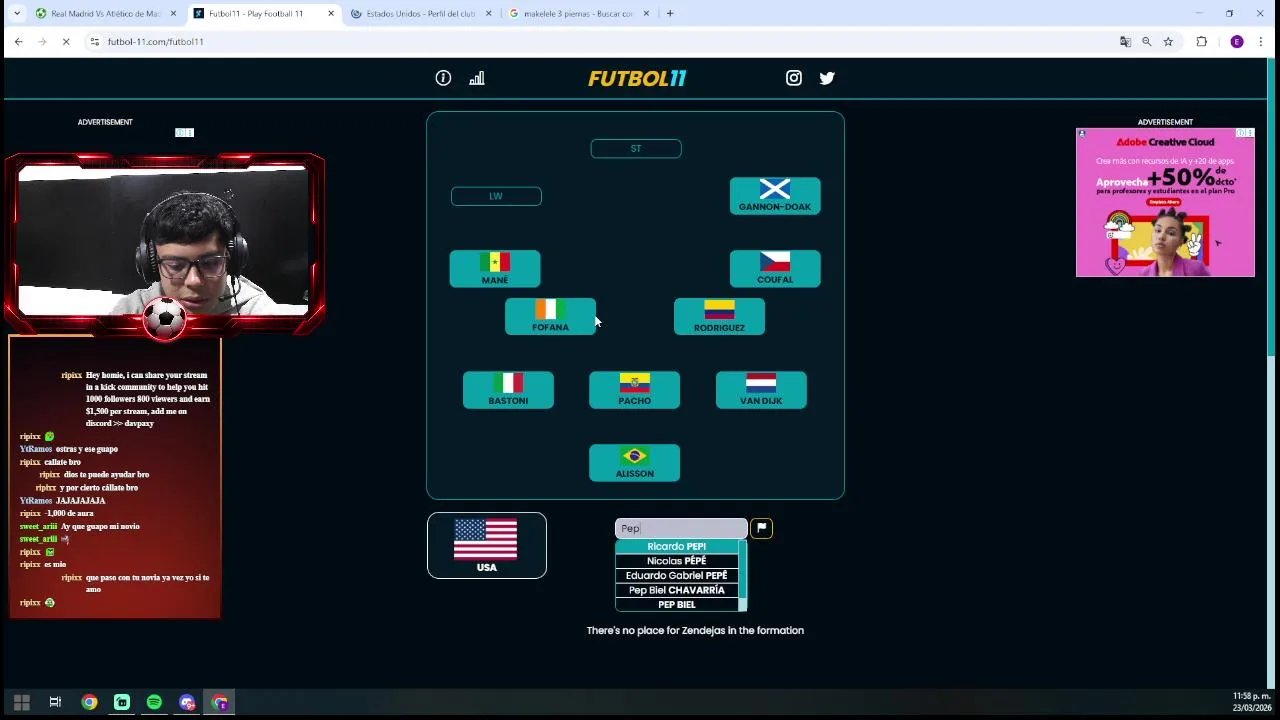
Task: Click the empty ST position slot
Action: [x=636, y=148]
